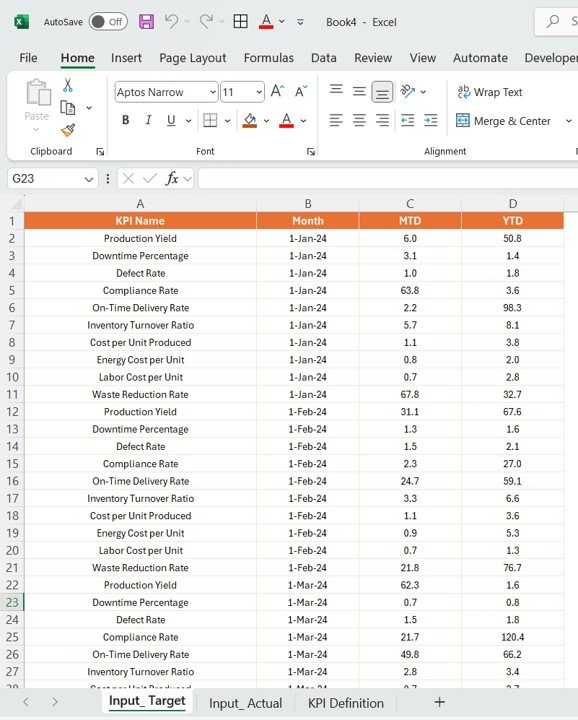Click the red font color icon in title bar
This screenshot has width=578, height=720.
click(266, 22)
